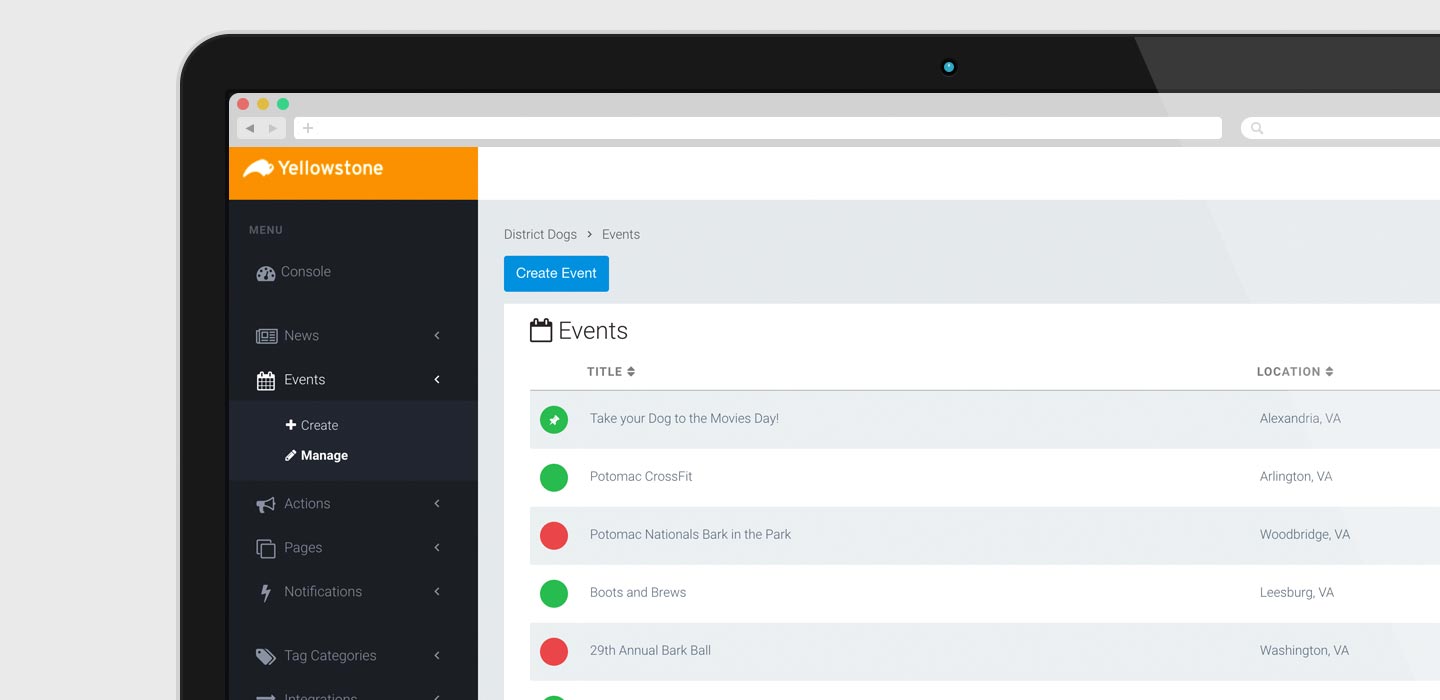This screenshot has width=1440, height=700.
Task: Click the Actions megaphone icon
Action: pyautogui.click(x=266, y=505)
